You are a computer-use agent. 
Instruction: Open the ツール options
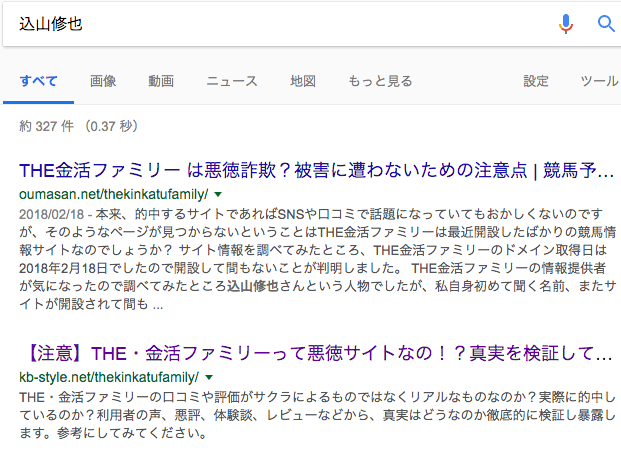(599, 81)
